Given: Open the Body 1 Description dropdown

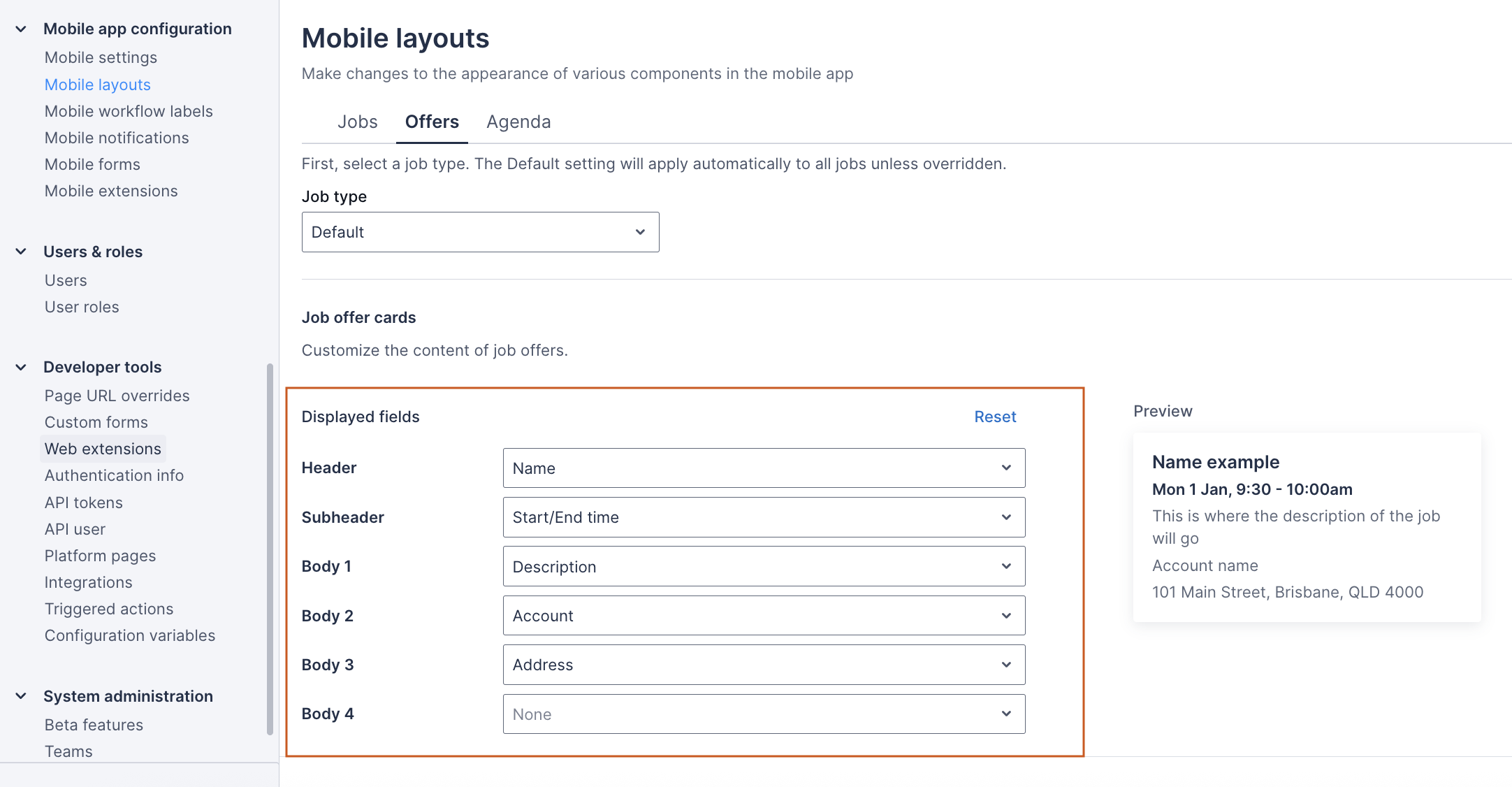Looking at the screenshot, I should [x=764, y=567].
